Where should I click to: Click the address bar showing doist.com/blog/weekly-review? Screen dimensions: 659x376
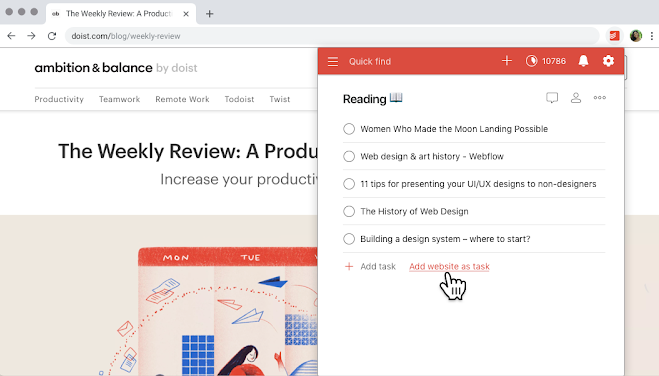pyautogui.click(x=332, y=36)
